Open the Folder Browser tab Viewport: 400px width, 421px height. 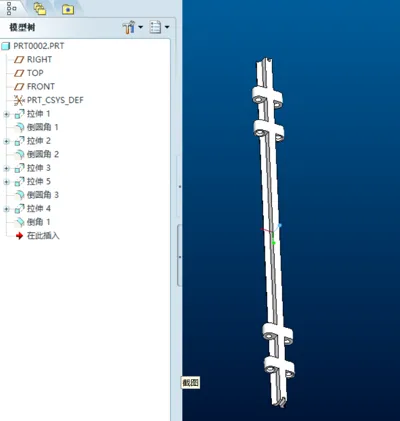pos(40,9)
